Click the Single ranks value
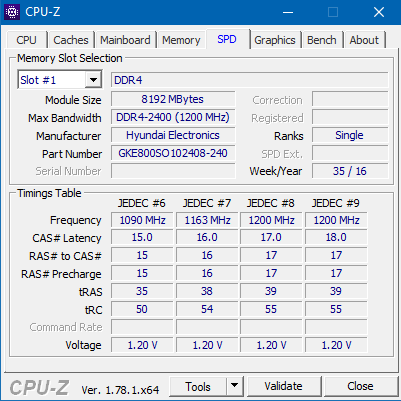This screenshot has height=401, width=401. click(350, 135)
